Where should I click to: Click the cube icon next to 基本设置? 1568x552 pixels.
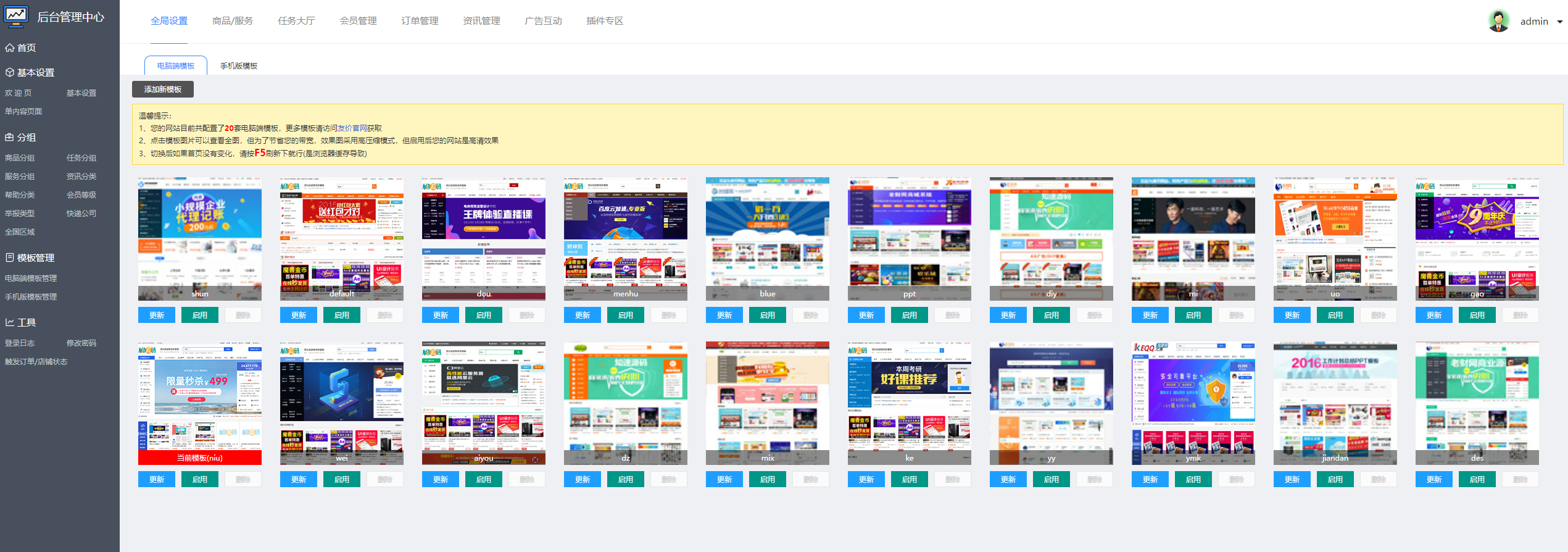point(9,72)
